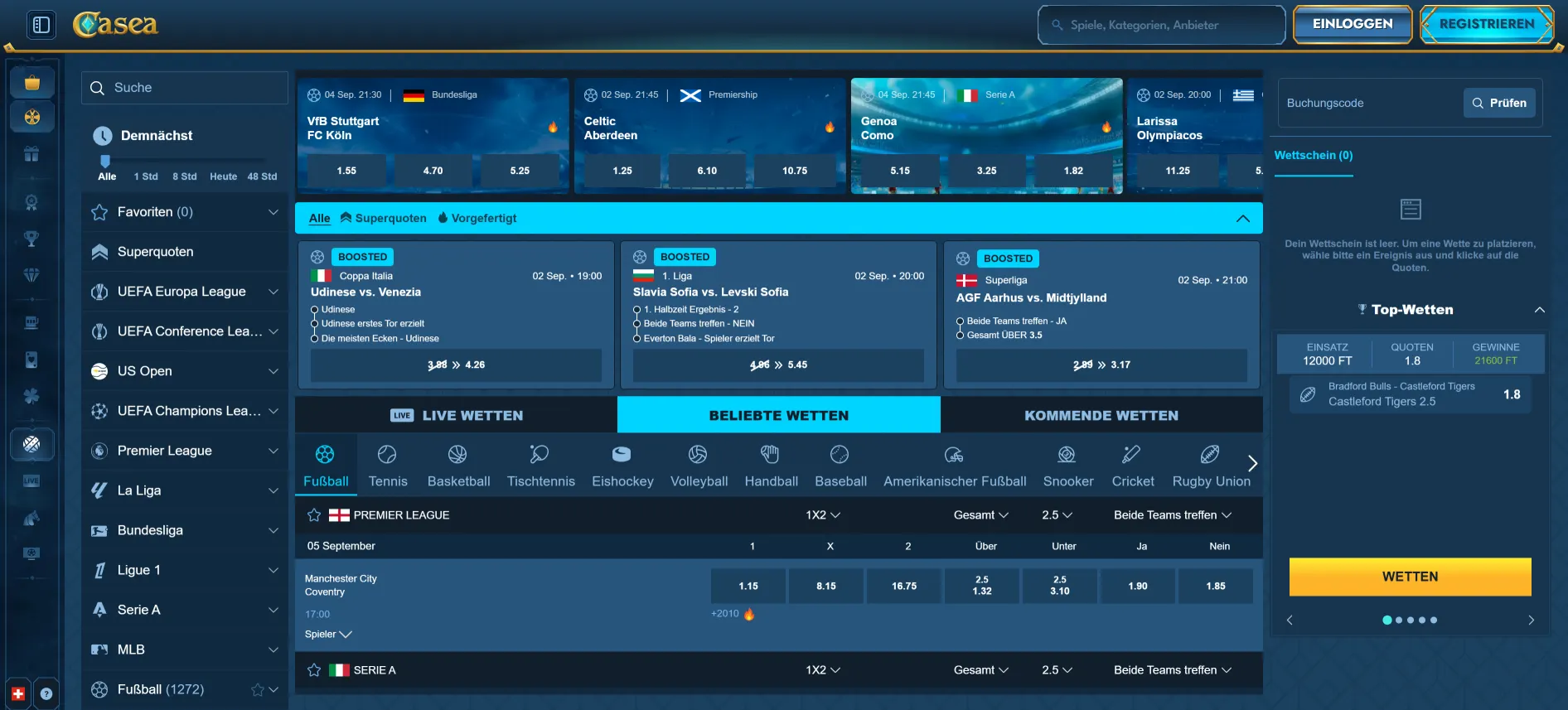The image size is (1568, 710).
Task: Set the time filter slider to 48 Std
Action: (262, 176)
